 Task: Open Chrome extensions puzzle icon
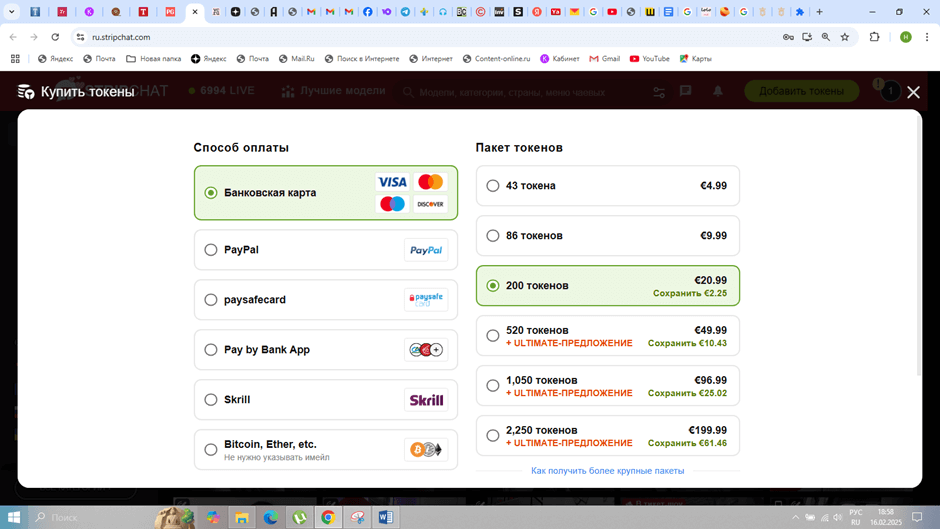pos(875,37)
